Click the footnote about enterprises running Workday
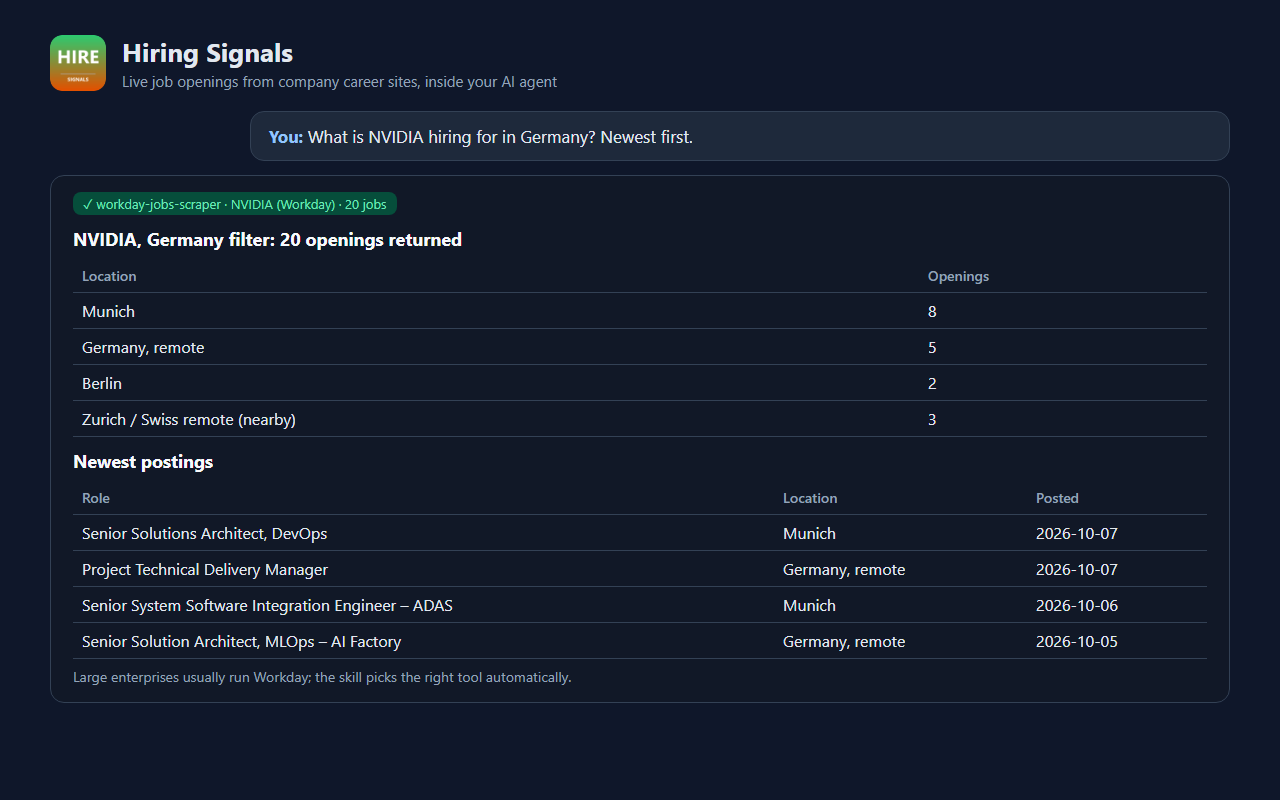The image size is (1280, 800). (322, 678)
